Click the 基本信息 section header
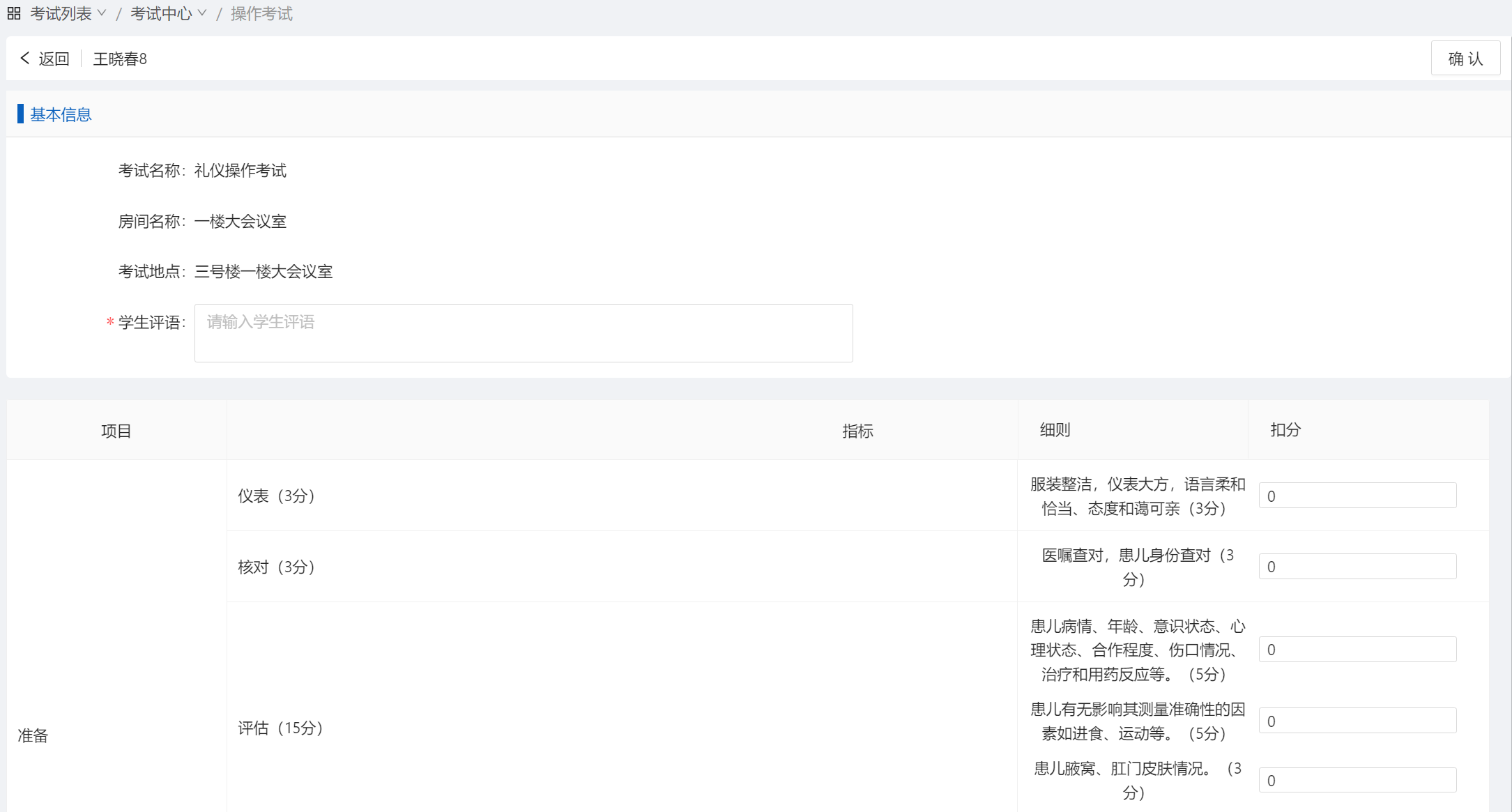This screenshot has height=812, width=1512. click(61, 114)
